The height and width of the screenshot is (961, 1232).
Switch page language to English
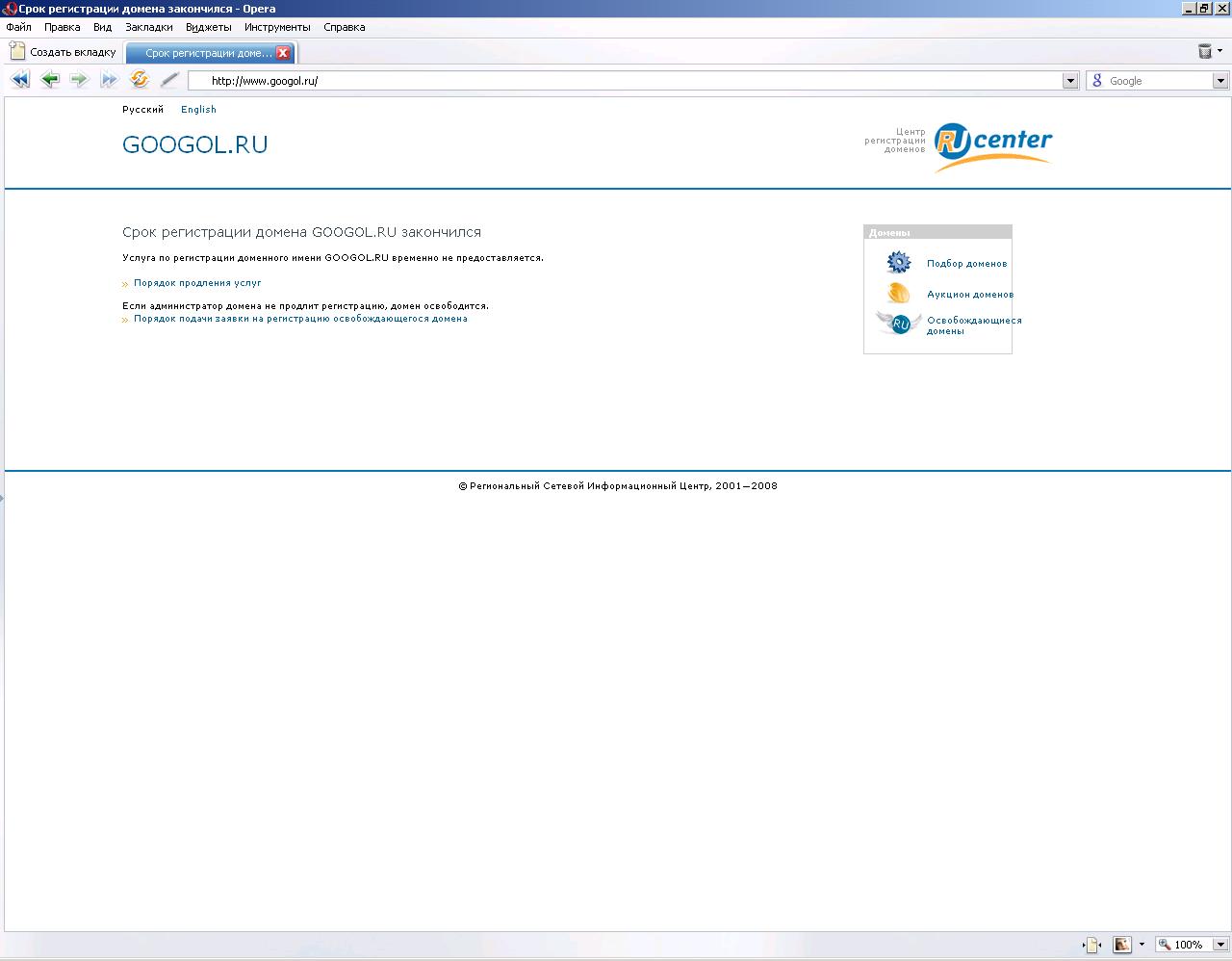(198, 109)
